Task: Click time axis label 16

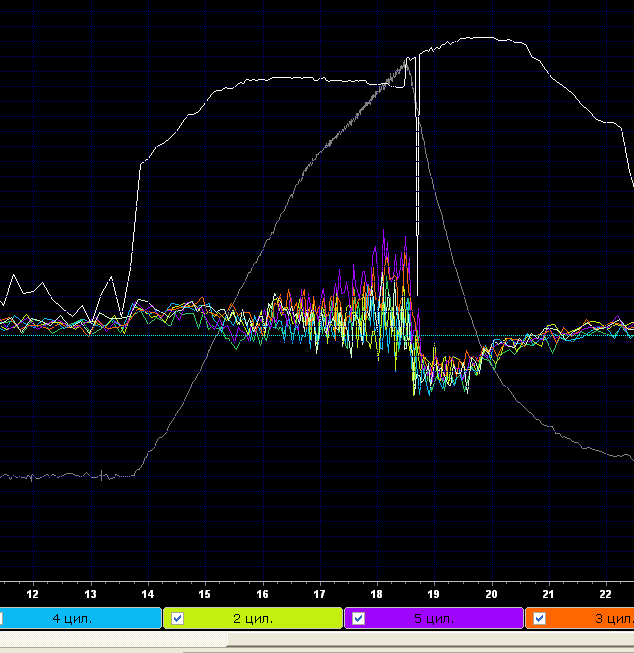Action: (262, 594)
